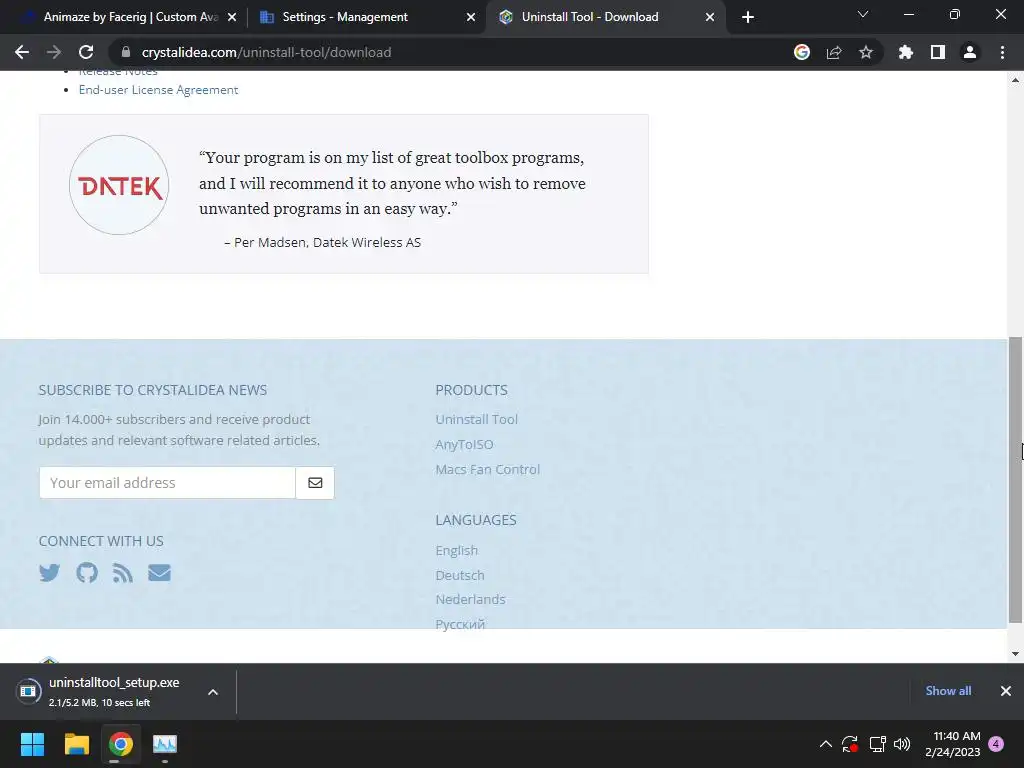This screenshot has width=1024, height=768.
Task: Click the Datek logo image
Action: click(x=119, y=185)
